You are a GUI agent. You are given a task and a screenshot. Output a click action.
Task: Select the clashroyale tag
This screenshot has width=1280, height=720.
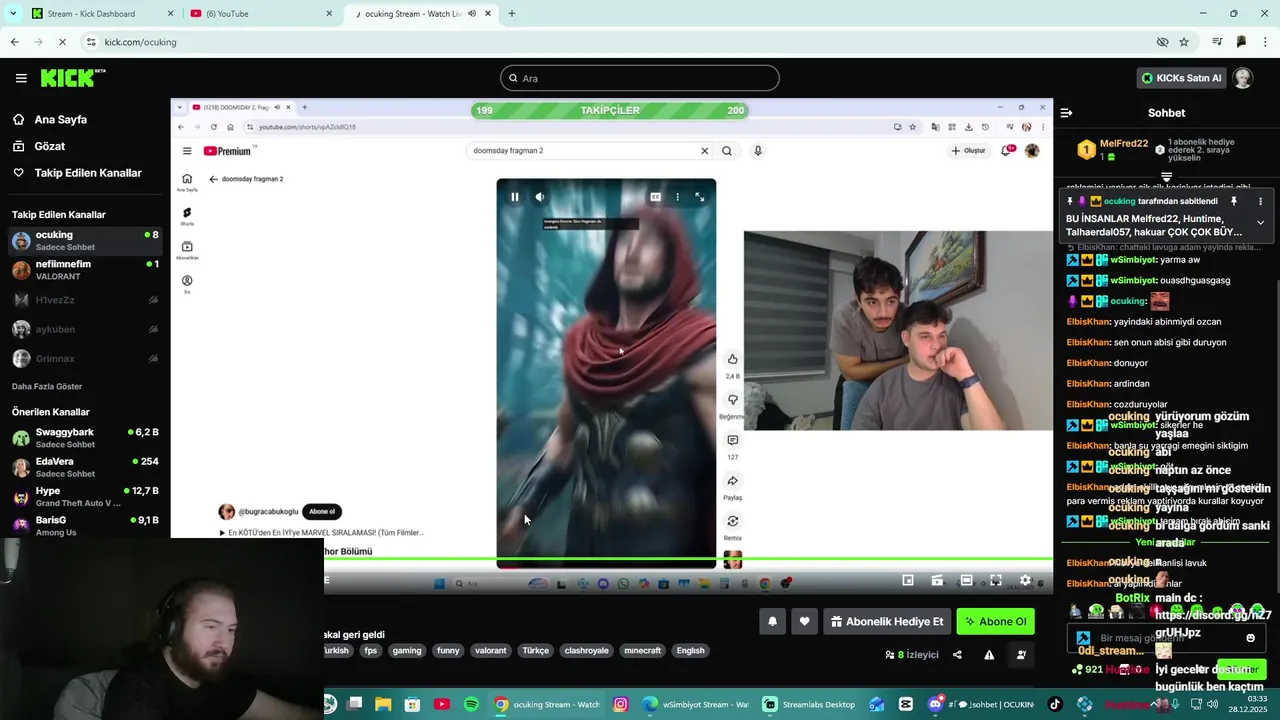coord(587,650)
